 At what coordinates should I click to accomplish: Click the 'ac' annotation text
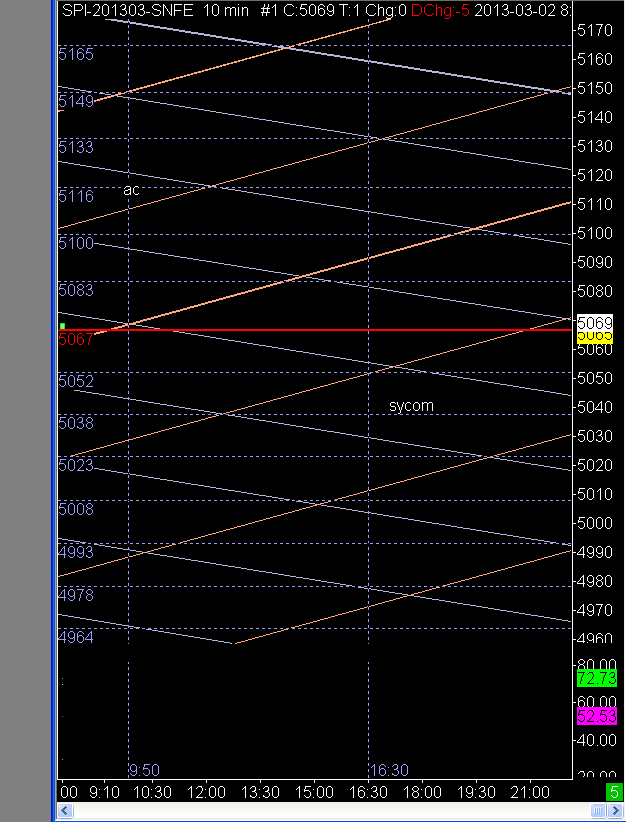coord(131,190)
